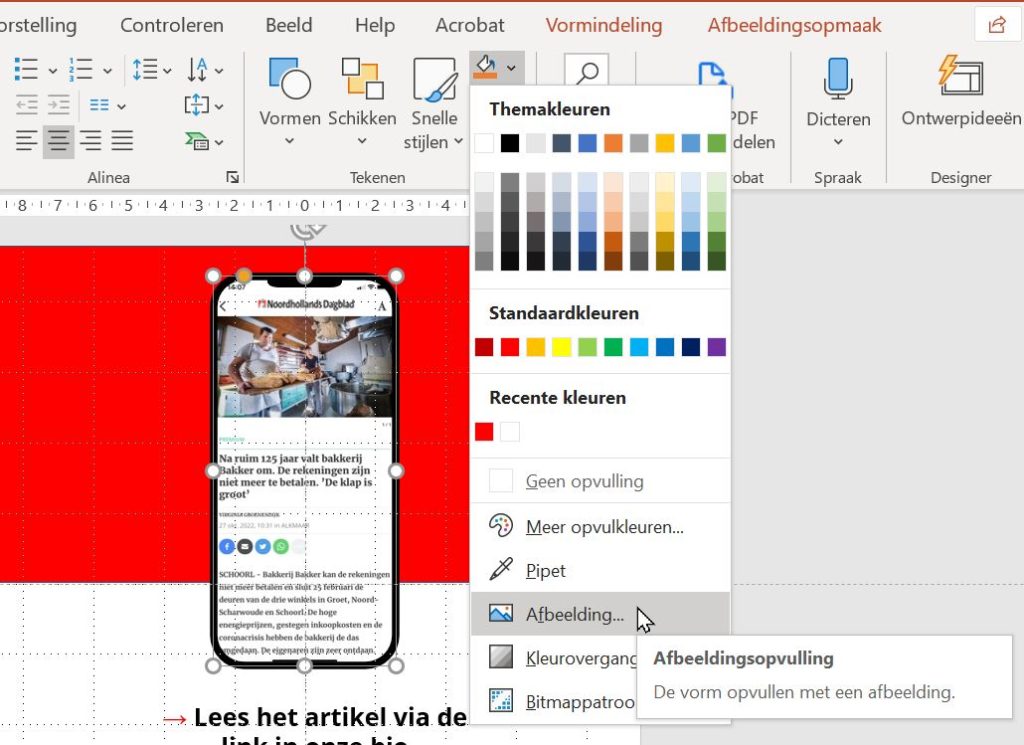Choose Geen opvulling option
This screenshot has width=1024, height=745.
584,481
